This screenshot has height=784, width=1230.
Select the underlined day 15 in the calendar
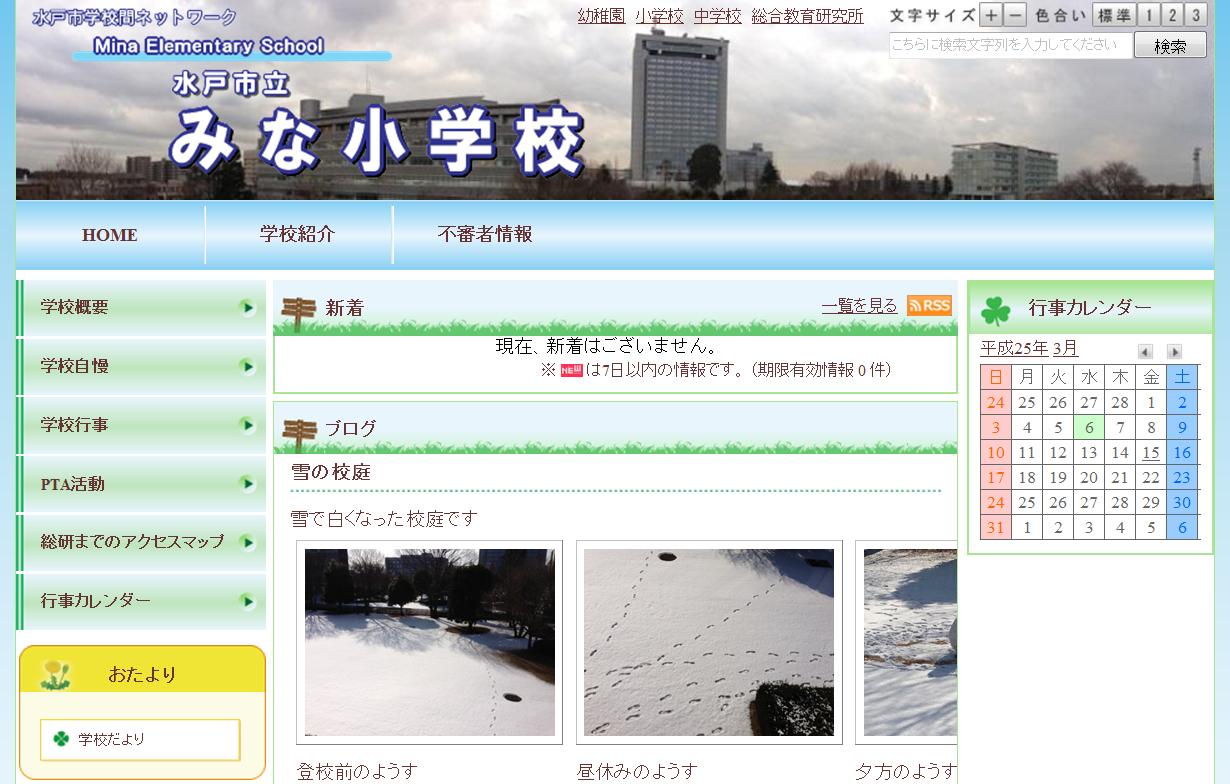[1151, 452]
